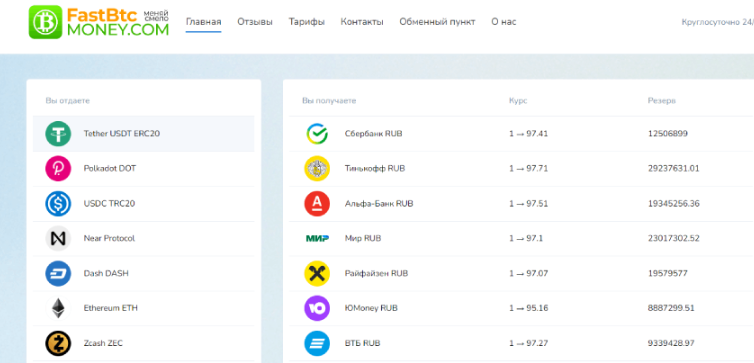Click the reserve value 8887299.51
This screenshot has height=363, width=754.
click(x=671, y=308)
